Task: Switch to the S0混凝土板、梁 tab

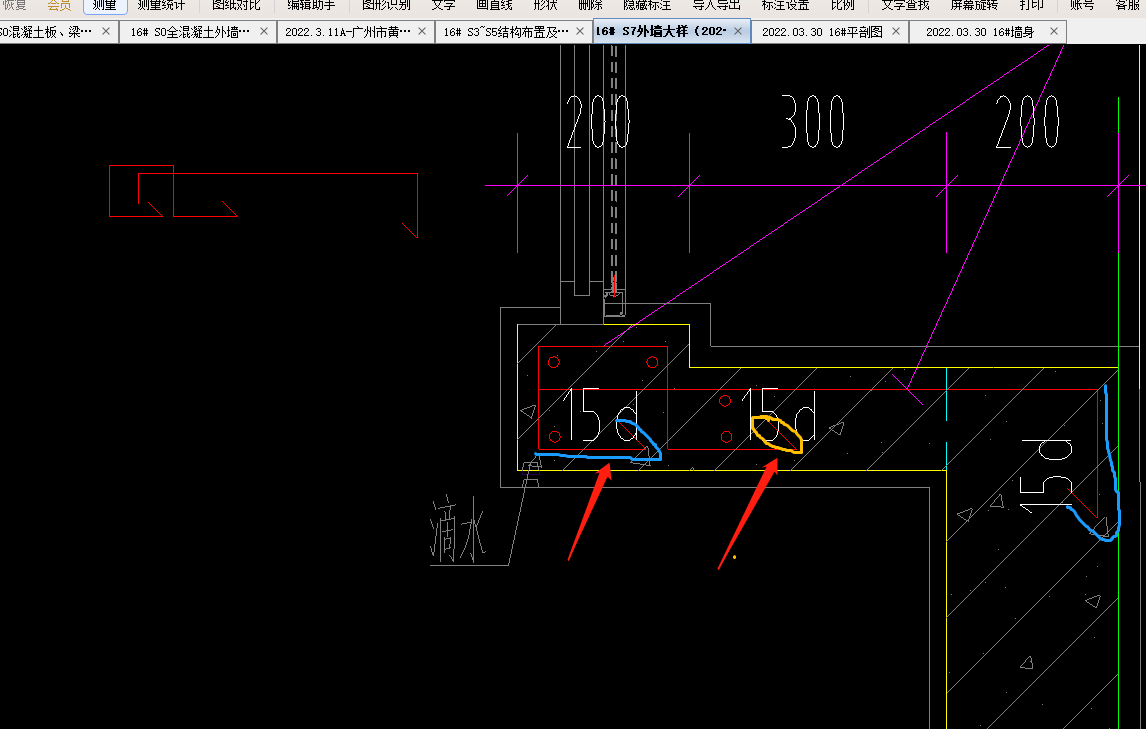Action: click(x=46, y=31)
